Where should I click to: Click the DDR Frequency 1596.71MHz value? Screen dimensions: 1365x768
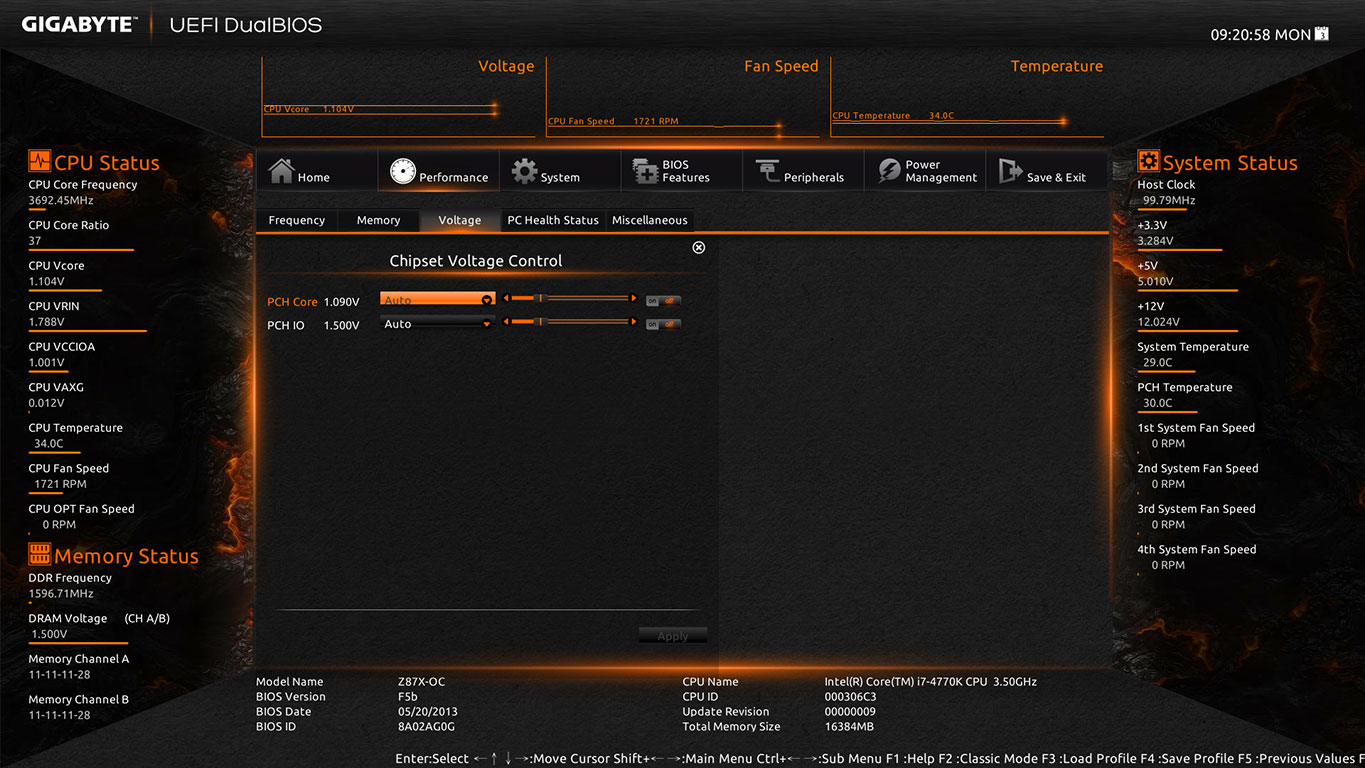[x=61, y=594]
